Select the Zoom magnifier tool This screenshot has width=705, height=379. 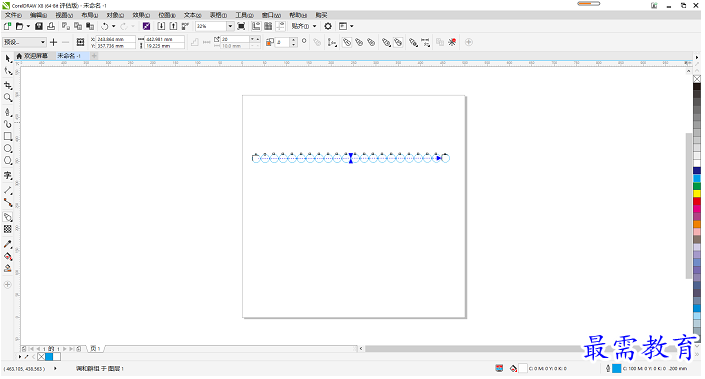pos(8,98)
